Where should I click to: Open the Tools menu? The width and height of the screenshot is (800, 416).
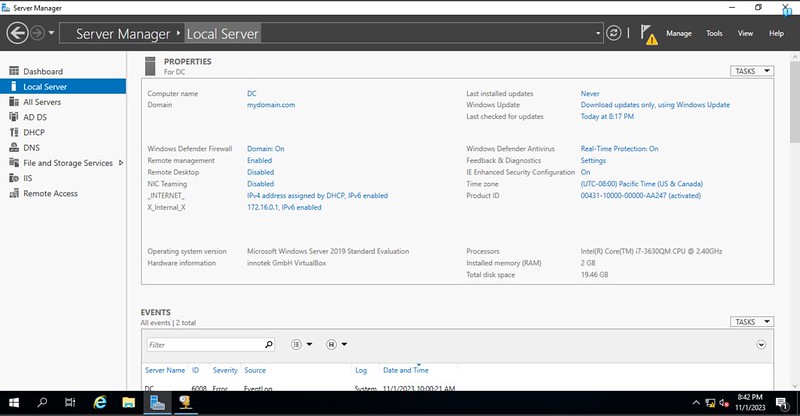714,34
